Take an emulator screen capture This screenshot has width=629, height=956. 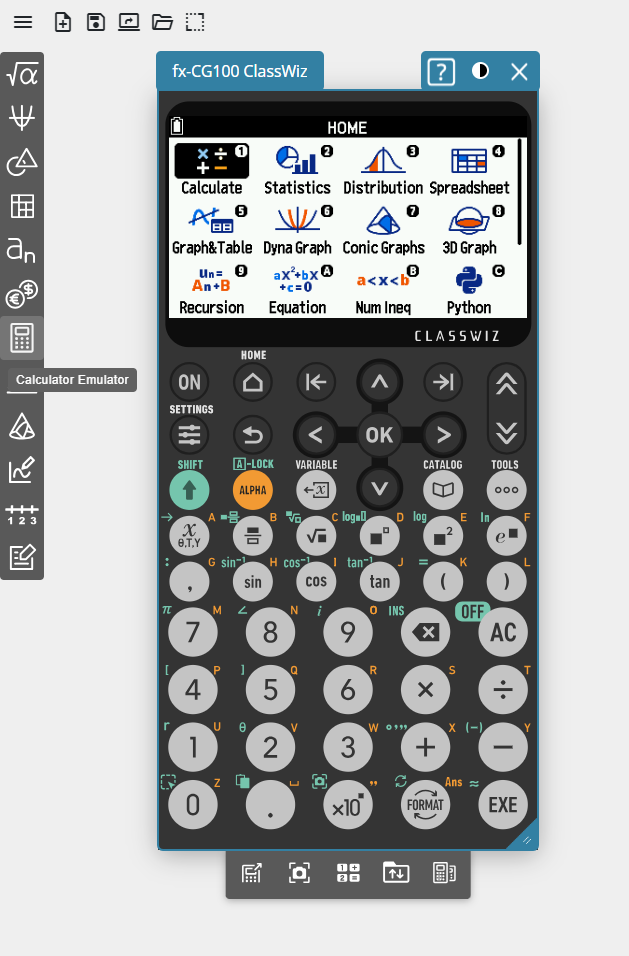click(299, 873)
